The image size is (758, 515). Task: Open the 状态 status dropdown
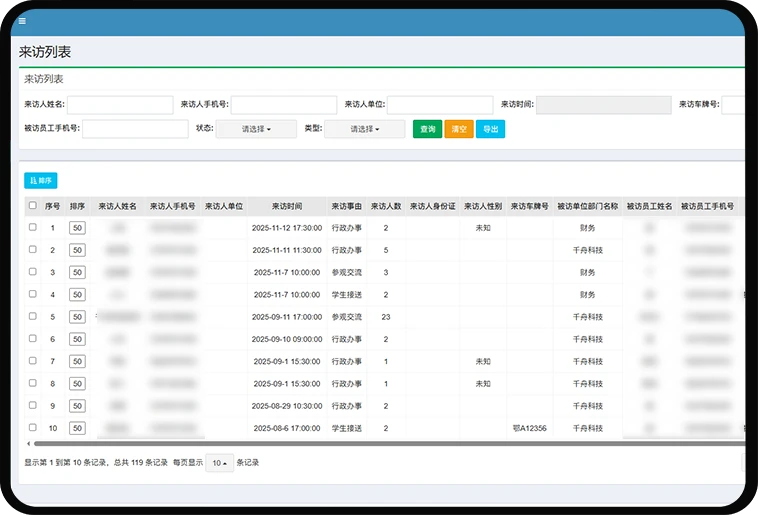pyautogui.click(x=256, y=129)
